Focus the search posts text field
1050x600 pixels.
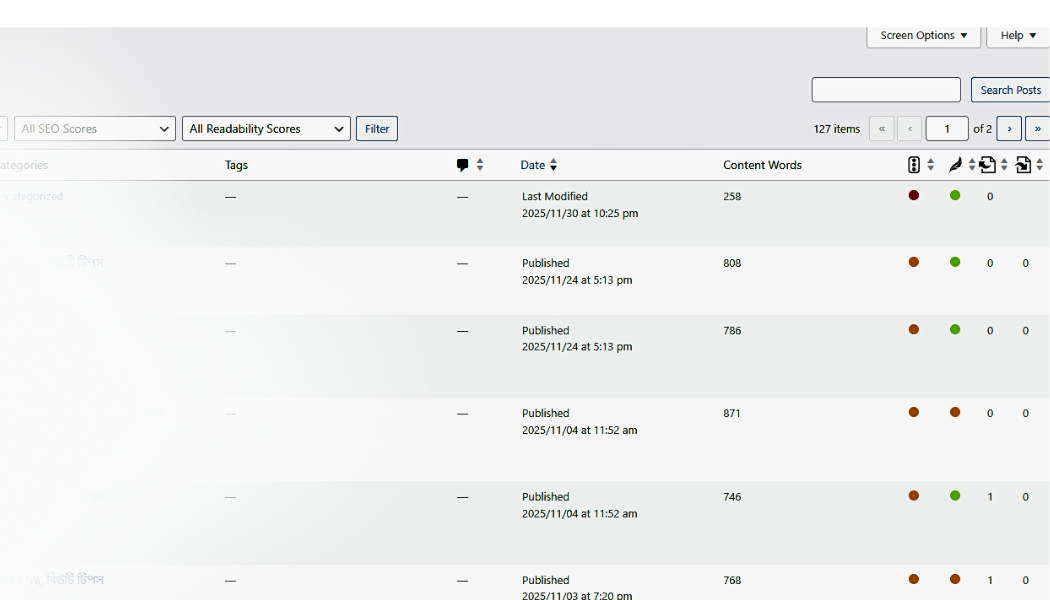(886, 90)
